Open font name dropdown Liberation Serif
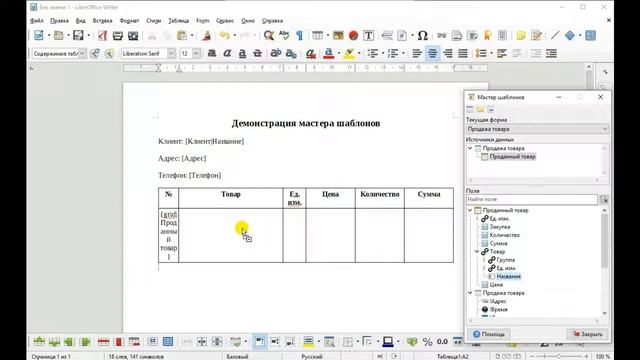This screenshot has width=640, height=360. (171, 53)
